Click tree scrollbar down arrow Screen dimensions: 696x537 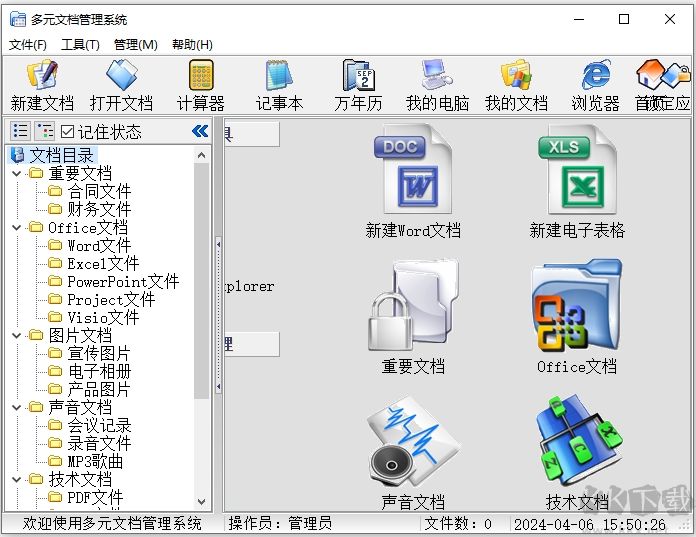tap(202, 501)
